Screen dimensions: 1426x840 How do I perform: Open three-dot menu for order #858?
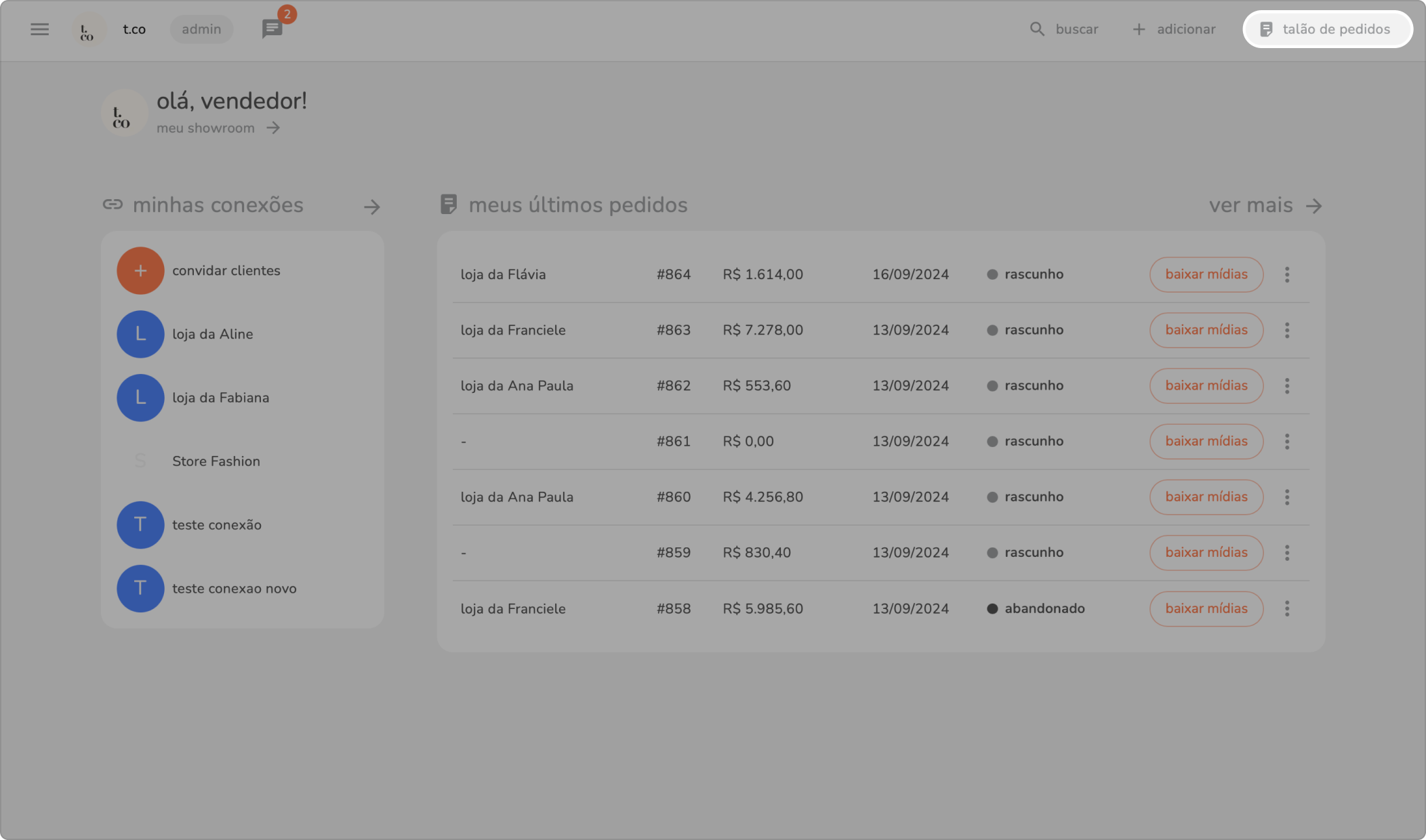(x=1286, y=608)
